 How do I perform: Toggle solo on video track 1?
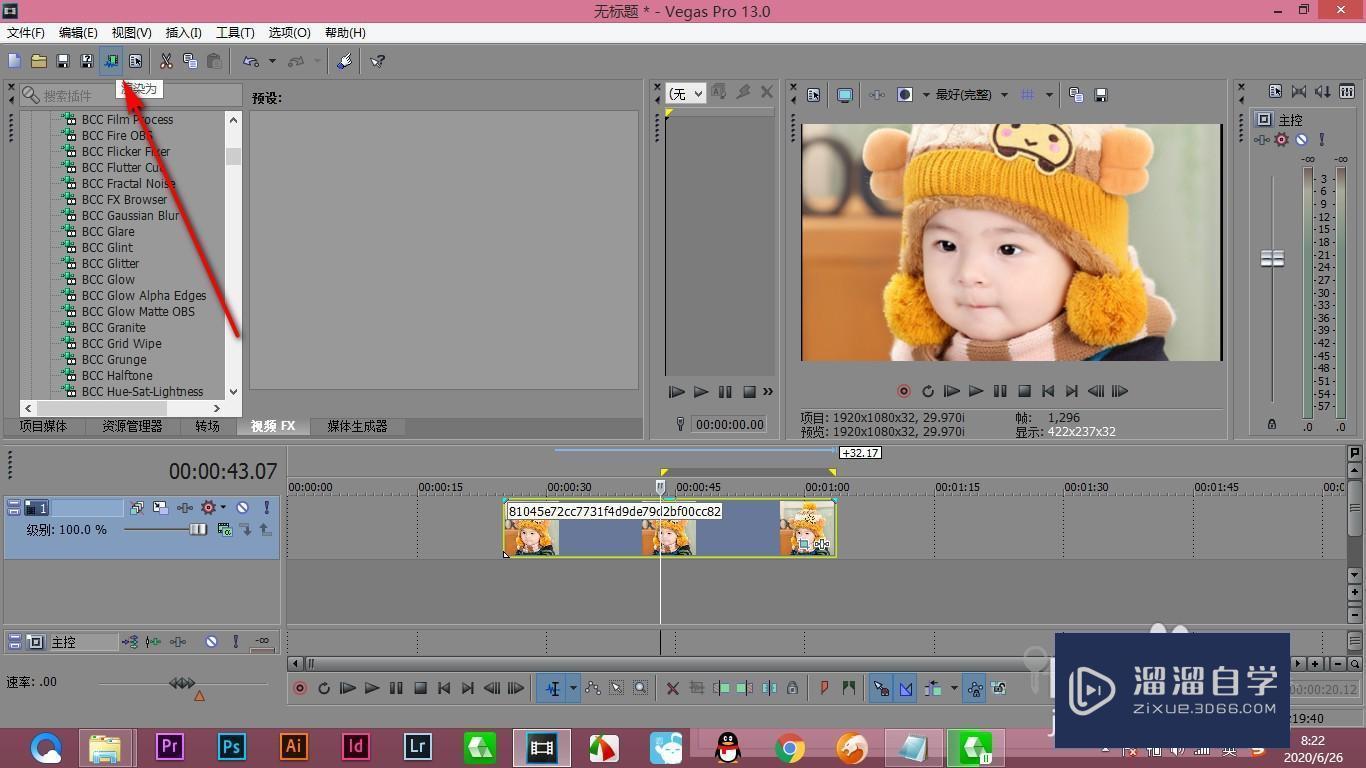coord(266,508)
